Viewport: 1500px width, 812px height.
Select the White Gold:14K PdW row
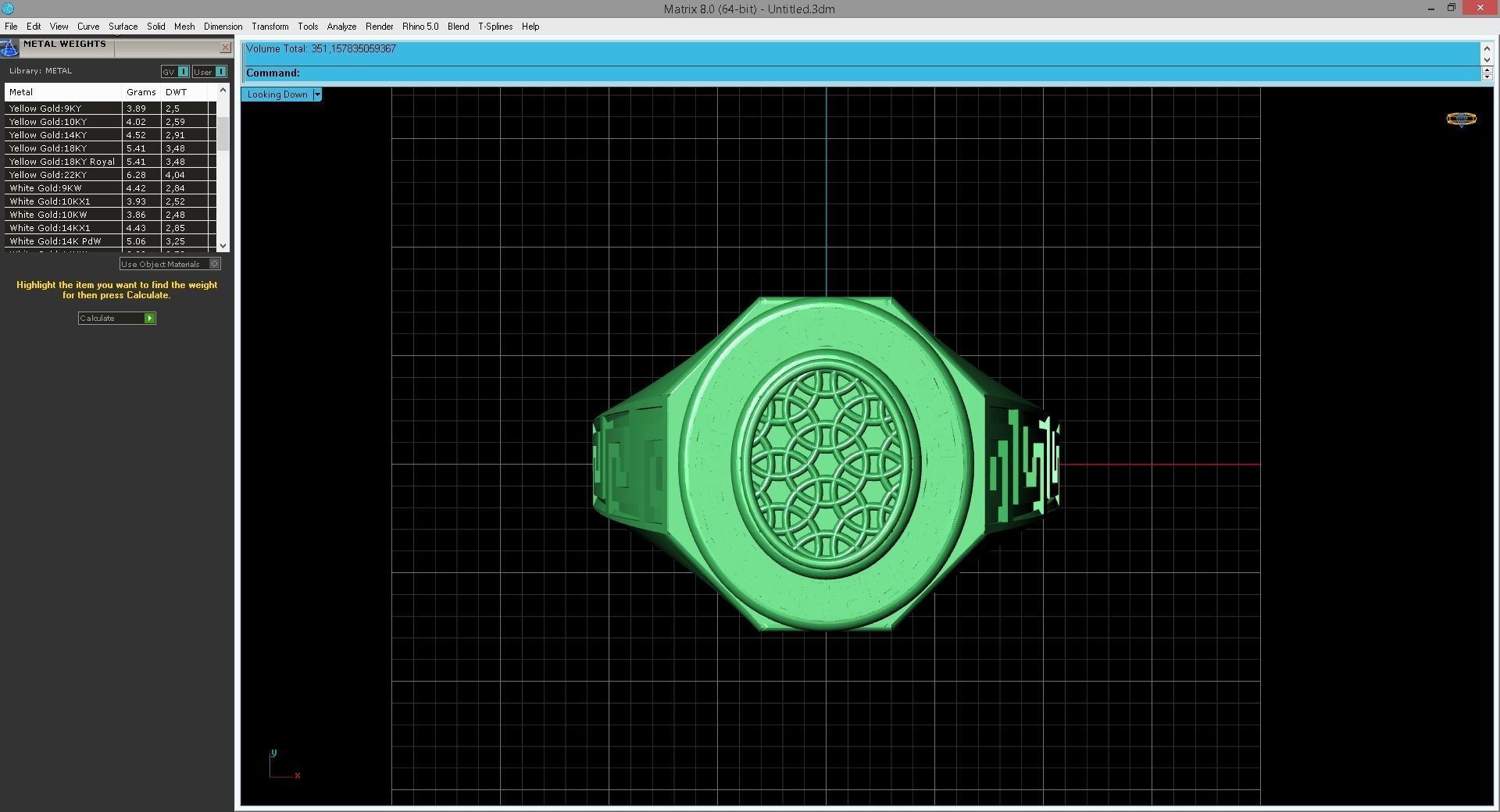[110, 241]
